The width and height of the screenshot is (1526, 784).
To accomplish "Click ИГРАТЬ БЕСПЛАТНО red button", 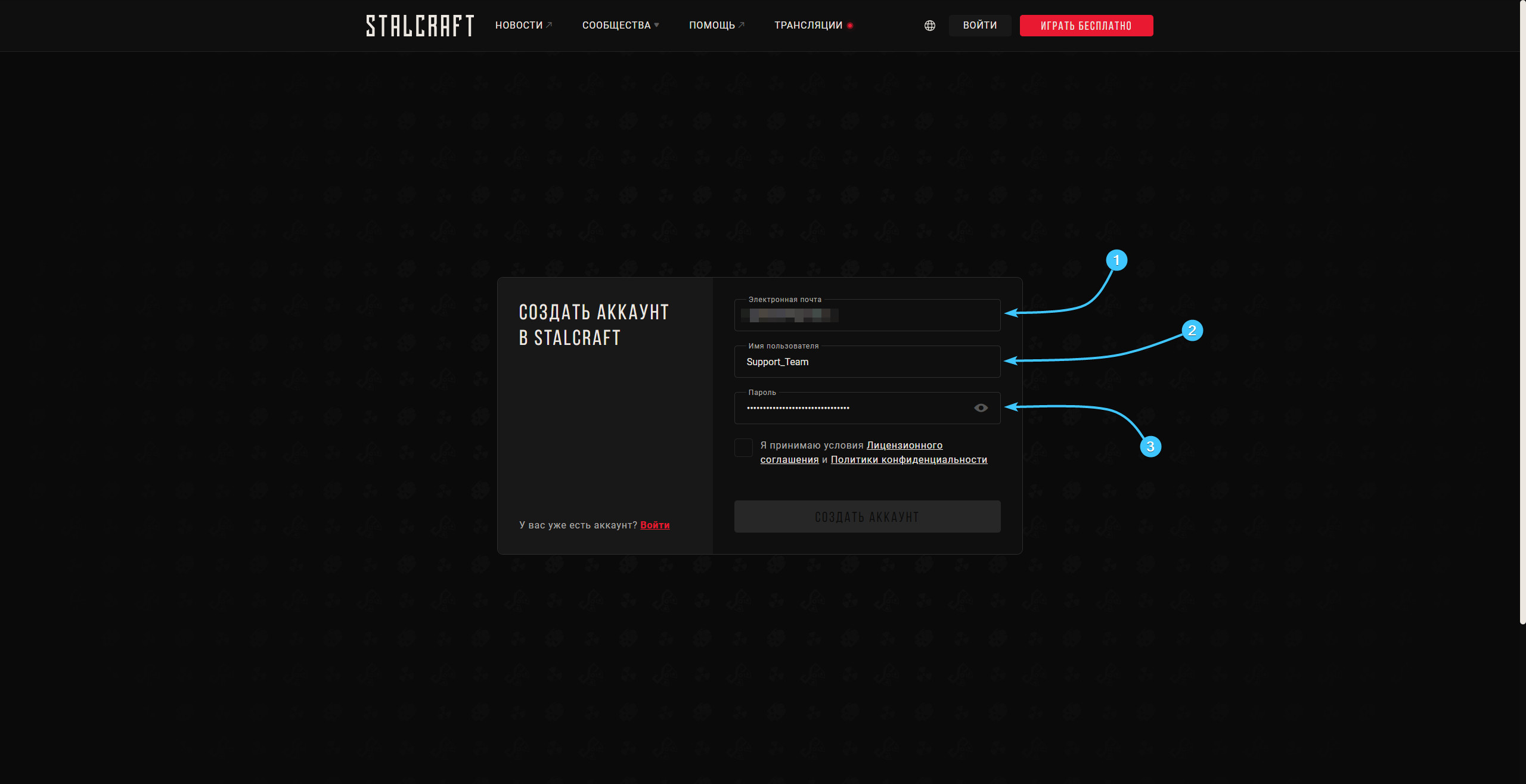I will 1086,26.
